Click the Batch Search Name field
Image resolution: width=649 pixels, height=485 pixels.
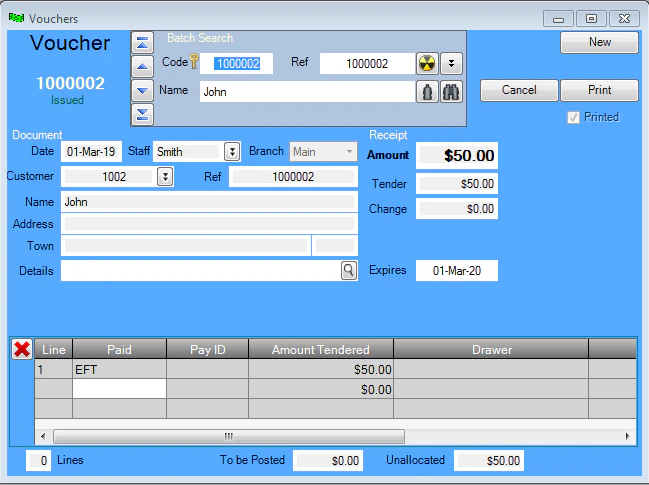pos(307,91)
